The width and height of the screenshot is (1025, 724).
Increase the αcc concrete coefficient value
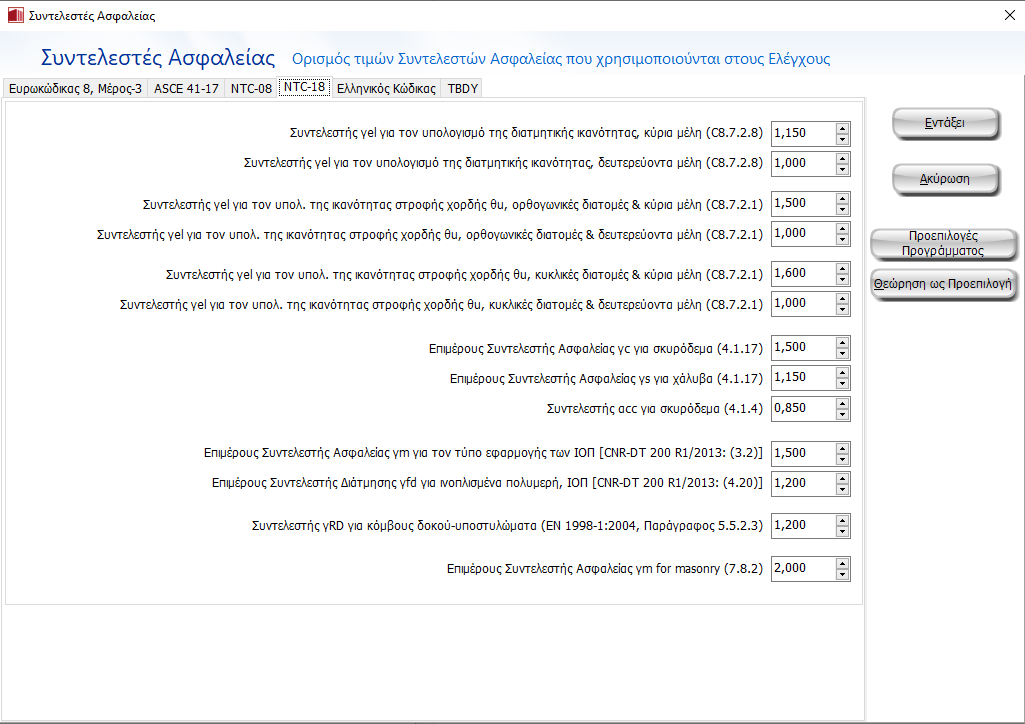tap(843, 403)
